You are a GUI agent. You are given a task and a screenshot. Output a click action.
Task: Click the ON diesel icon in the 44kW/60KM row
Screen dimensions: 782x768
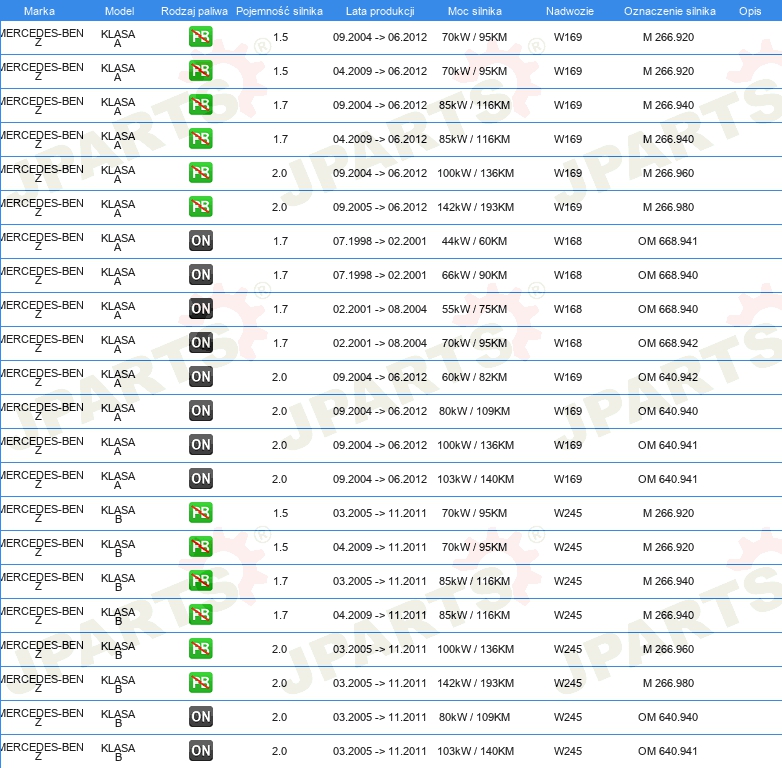click(200, 241)
